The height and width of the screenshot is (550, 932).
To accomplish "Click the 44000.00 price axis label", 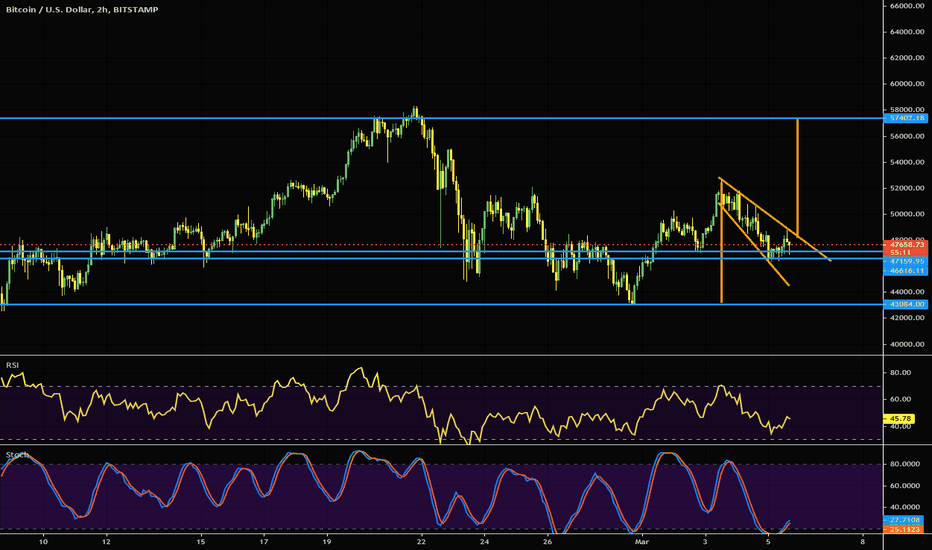I will [x=907, y=292].
